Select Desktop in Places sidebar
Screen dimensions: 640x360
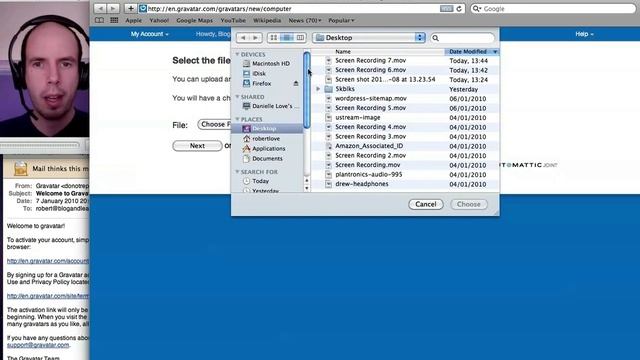point(267,129)
